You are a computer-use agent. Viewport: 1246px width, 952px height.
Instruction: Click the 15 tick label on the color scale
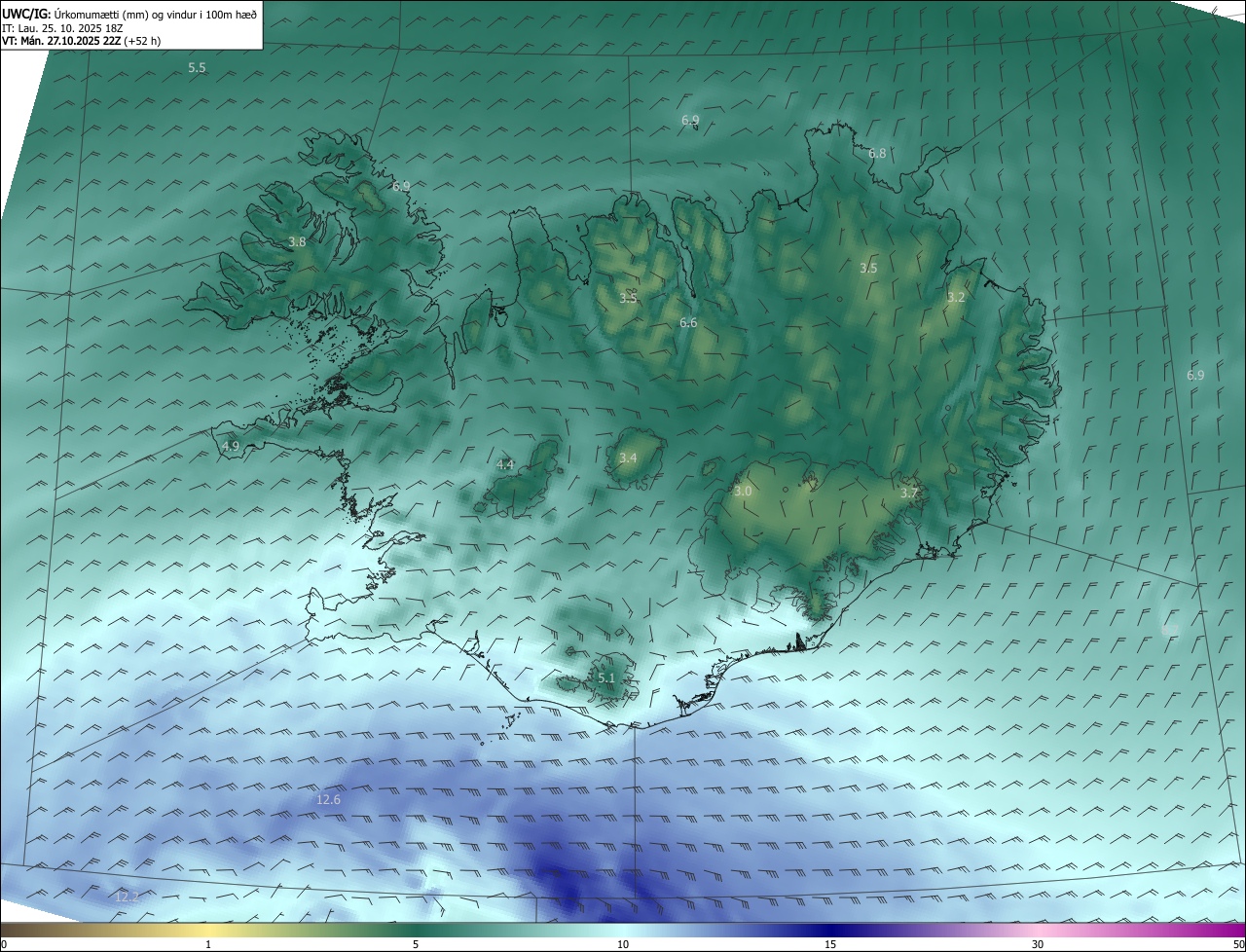point(830,944)
